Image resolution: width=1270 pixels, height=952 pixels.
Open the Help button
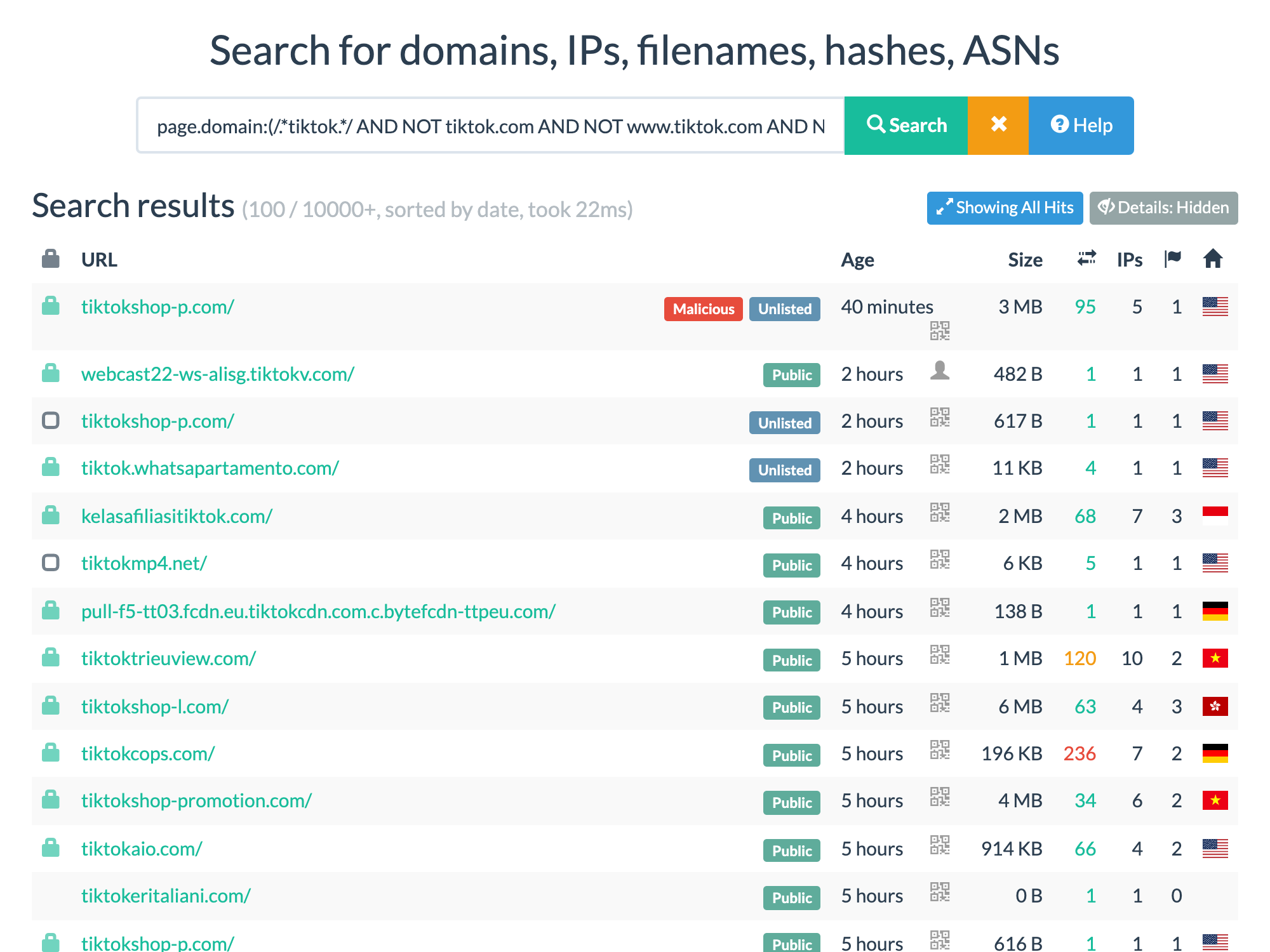(1081, 126)
